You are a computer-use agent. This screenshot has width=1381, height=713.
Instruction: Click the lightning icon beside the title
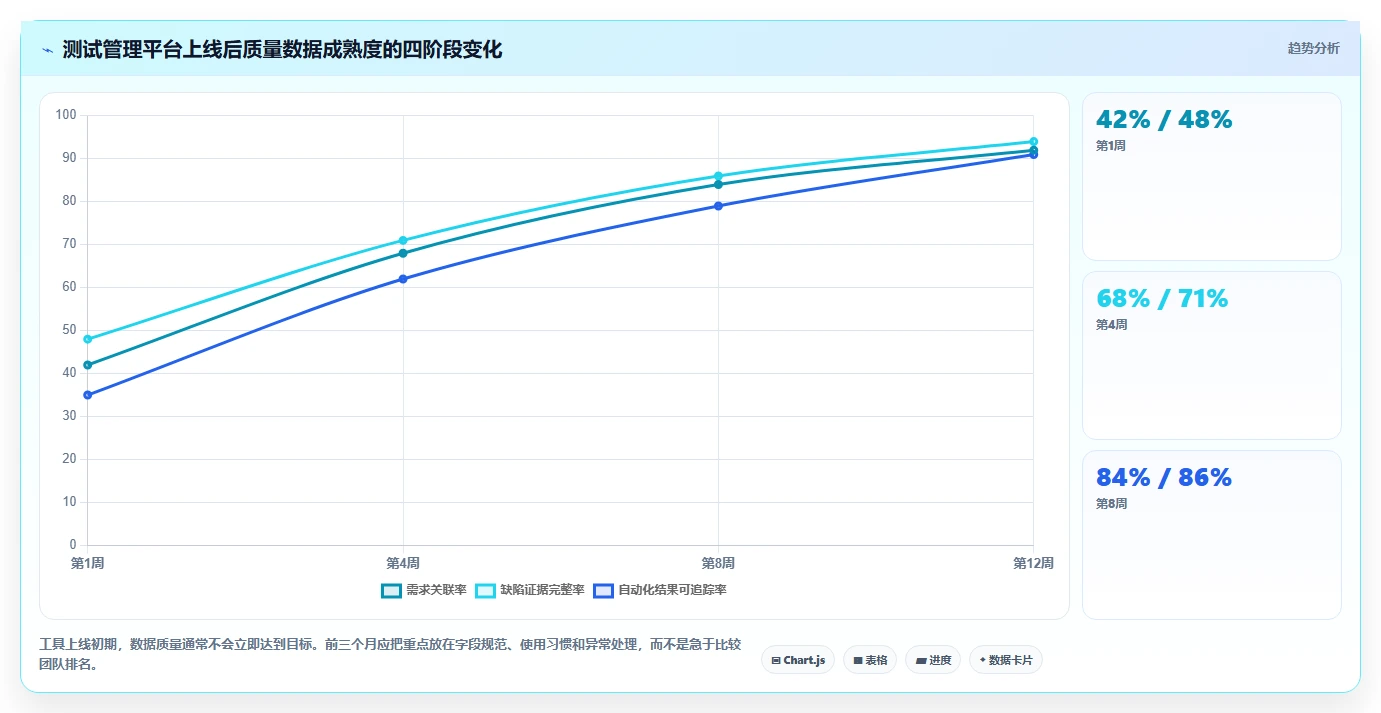click(48, 50)
